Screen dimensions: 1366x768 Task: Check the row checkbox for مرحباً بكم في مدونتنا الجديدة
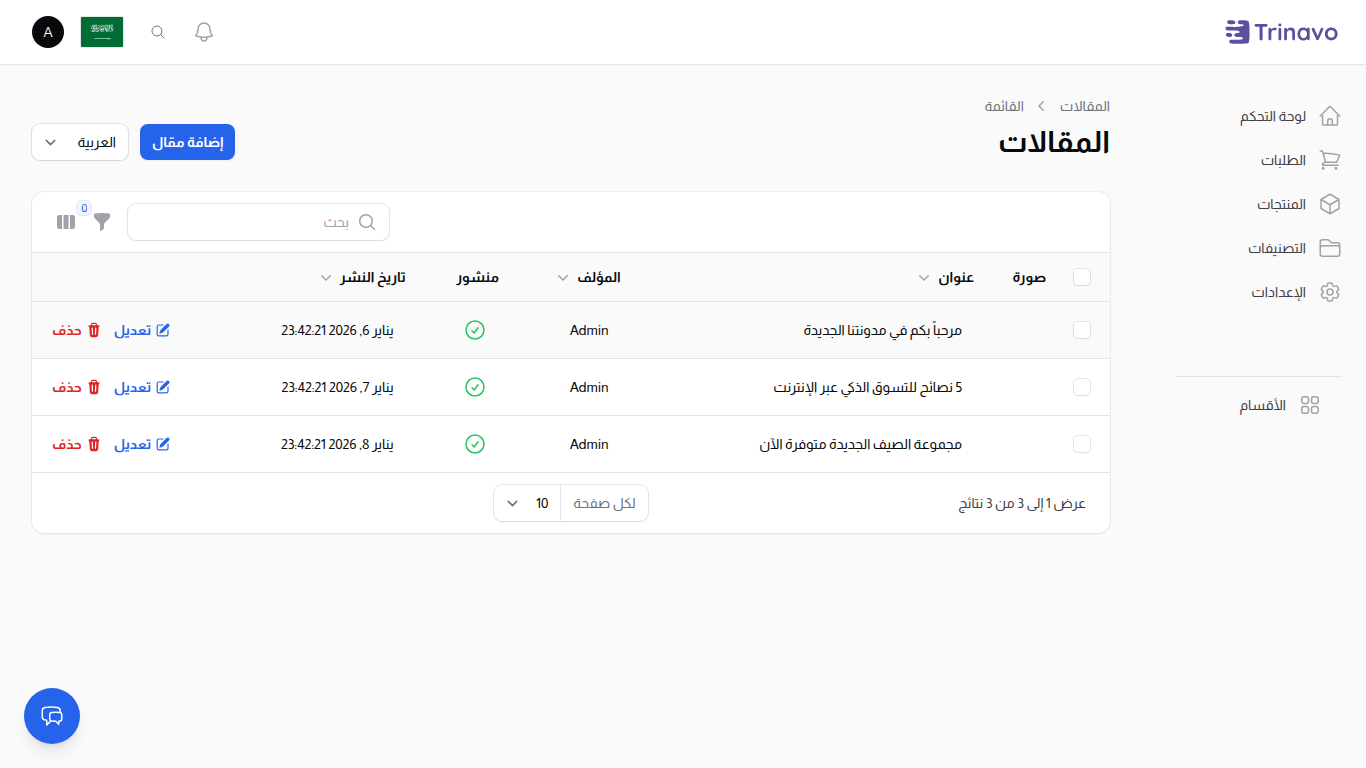click(x=1082, y=330)
